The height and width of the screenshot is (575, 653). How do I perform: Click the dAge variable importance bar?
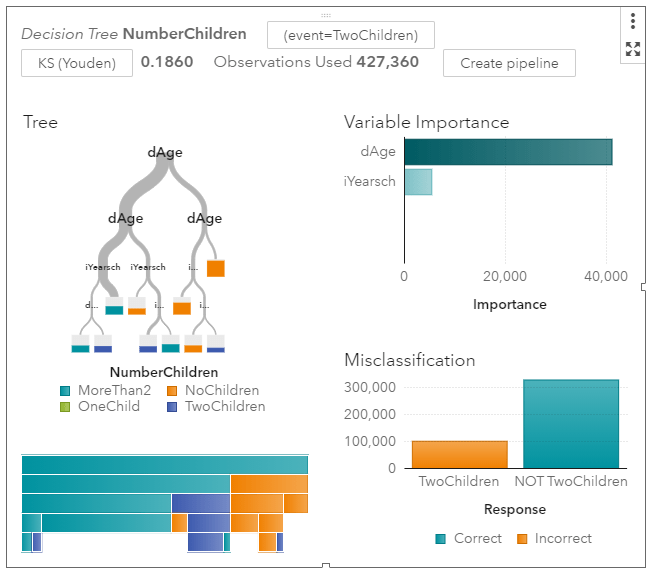pos(507,152)
